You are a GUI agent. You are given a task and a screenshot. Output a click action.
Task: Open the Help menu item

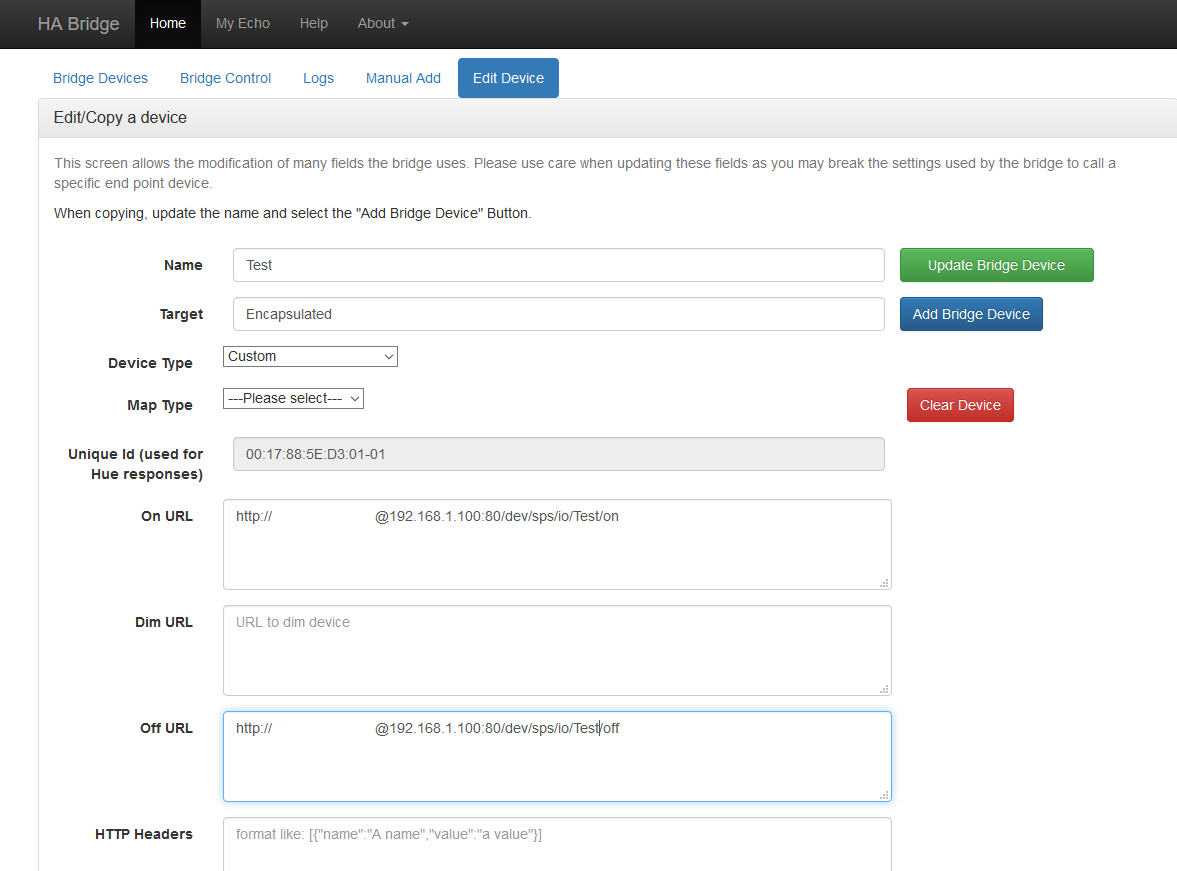[313, 24]
